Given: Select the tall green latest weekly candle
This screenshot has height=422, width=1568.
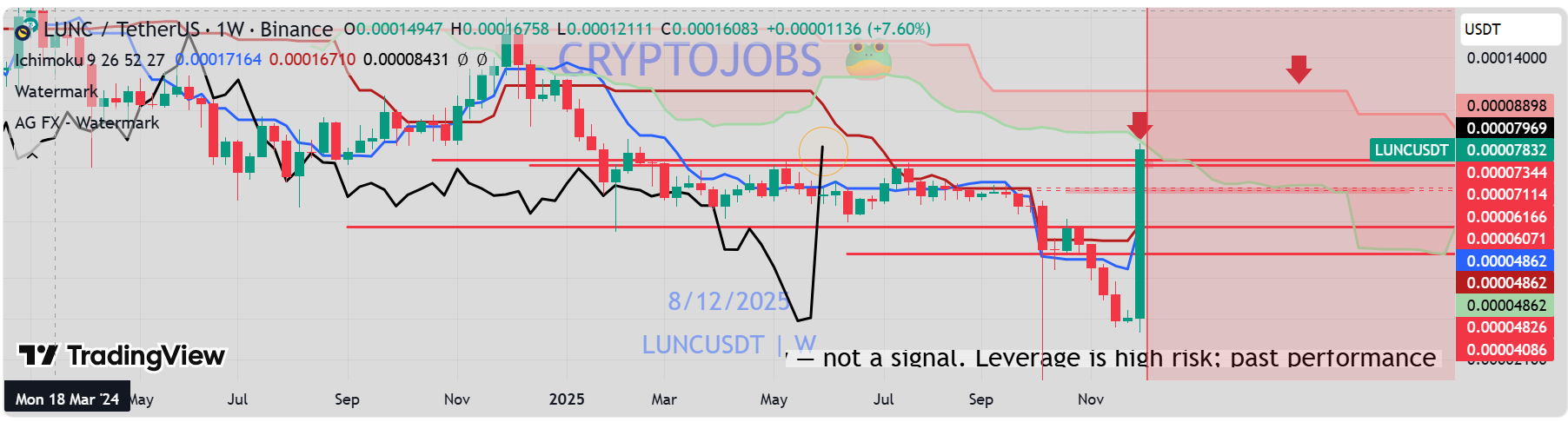Looking at the screenshot, I should tap(1139, 233).
